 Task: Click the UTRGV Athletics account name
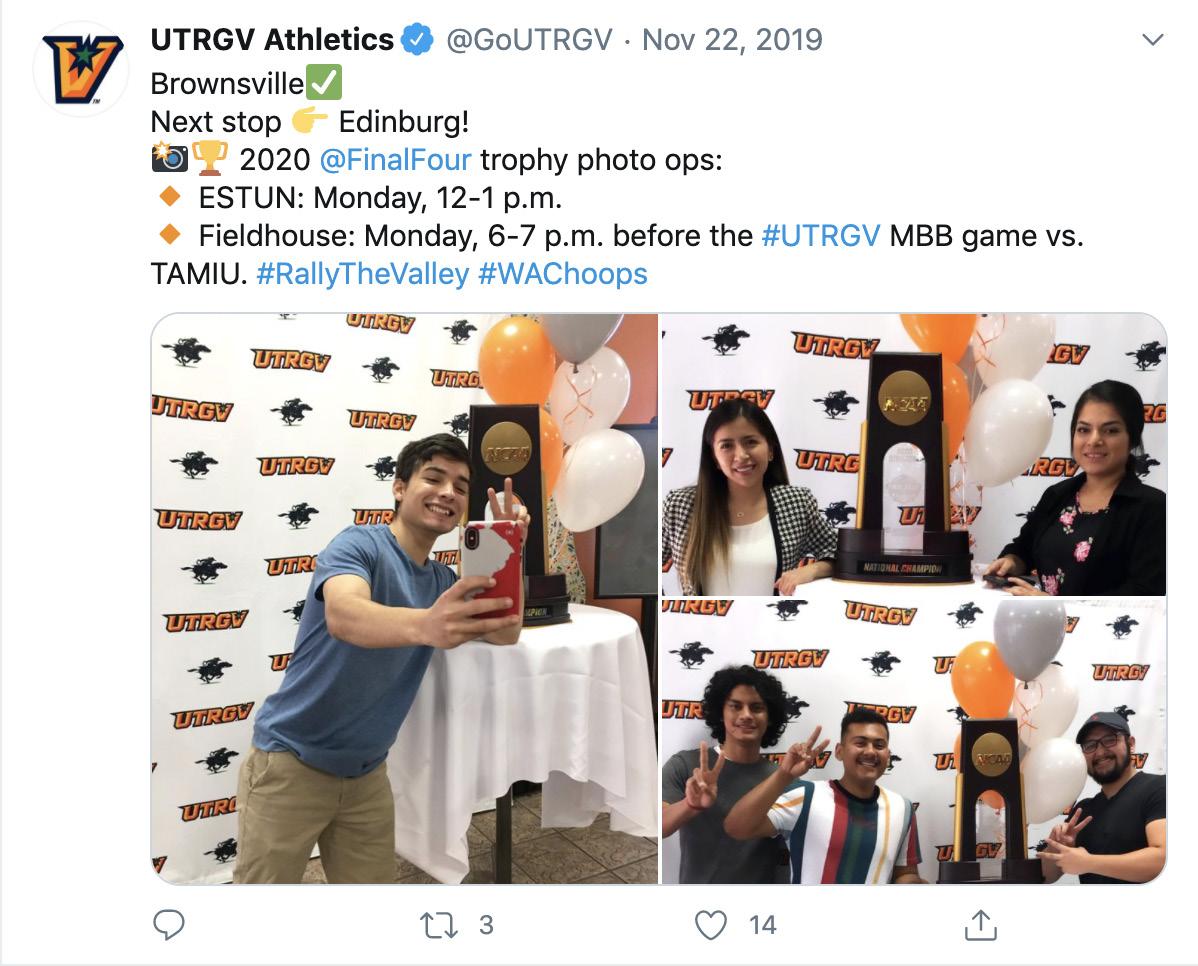(x=272, y=40)
